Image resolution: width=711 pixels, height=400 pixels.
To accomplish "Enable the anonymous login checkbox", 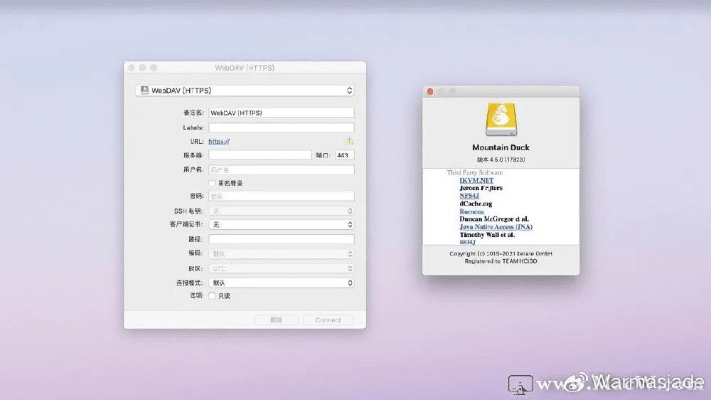I will tap(212, 183).
